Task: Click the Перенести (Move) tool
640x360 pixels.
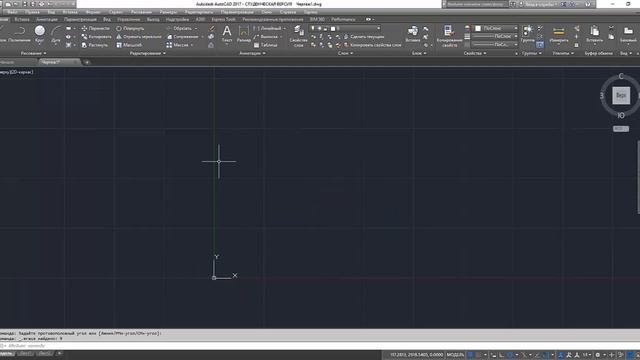Action: pyautogui.click(x=96, y=28)
